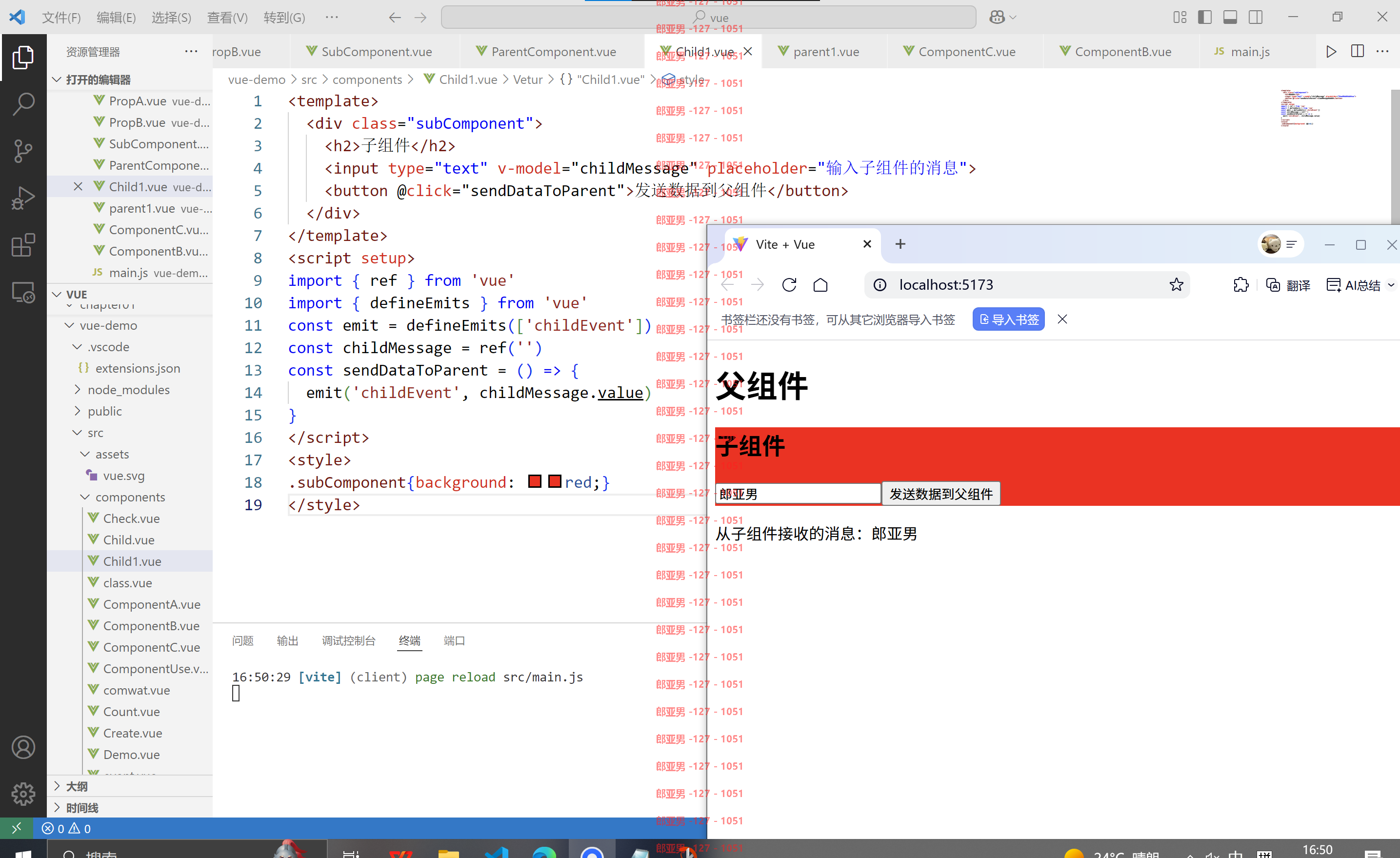Viewport: 1400px width, 858px height.
Task: Open browser extensions puzzle icon
Action: click(x=1241, y=285)
